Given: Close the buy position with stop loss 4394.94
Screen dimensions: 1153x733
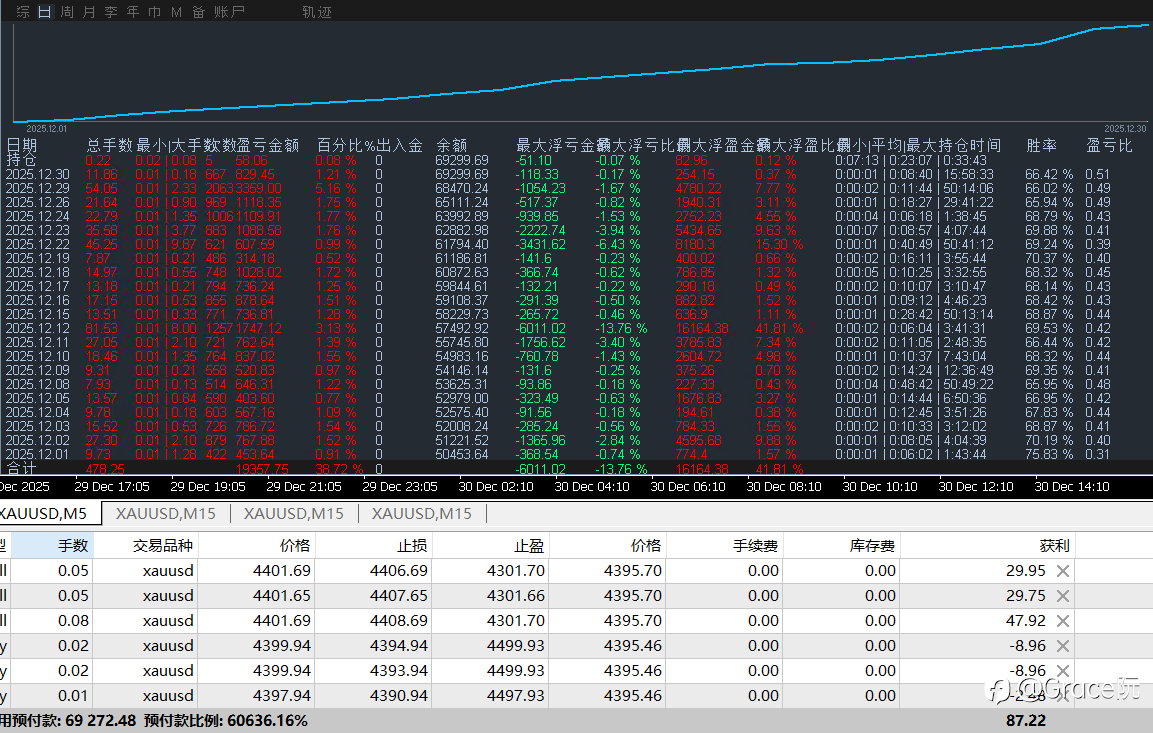Looking at the screenshot, I should point(1063,646).
